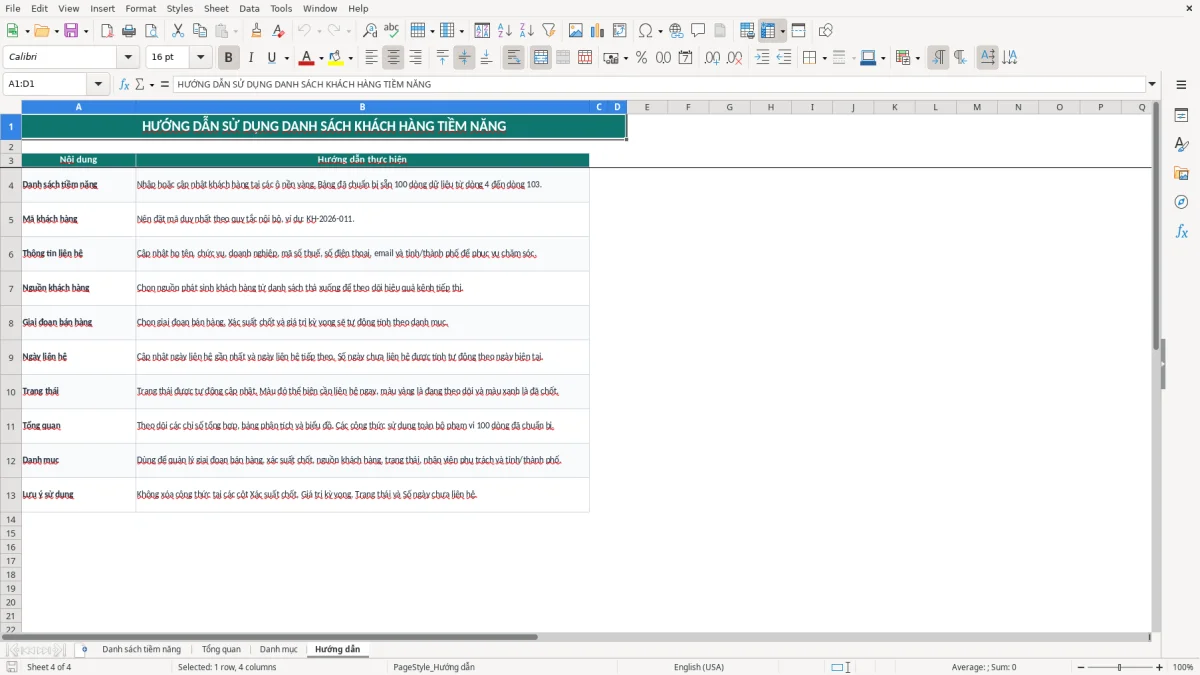The image size is (1200, 675).
Task: Click zoom out minus button
Action: pyautogui.click(x=1081, y=667)
